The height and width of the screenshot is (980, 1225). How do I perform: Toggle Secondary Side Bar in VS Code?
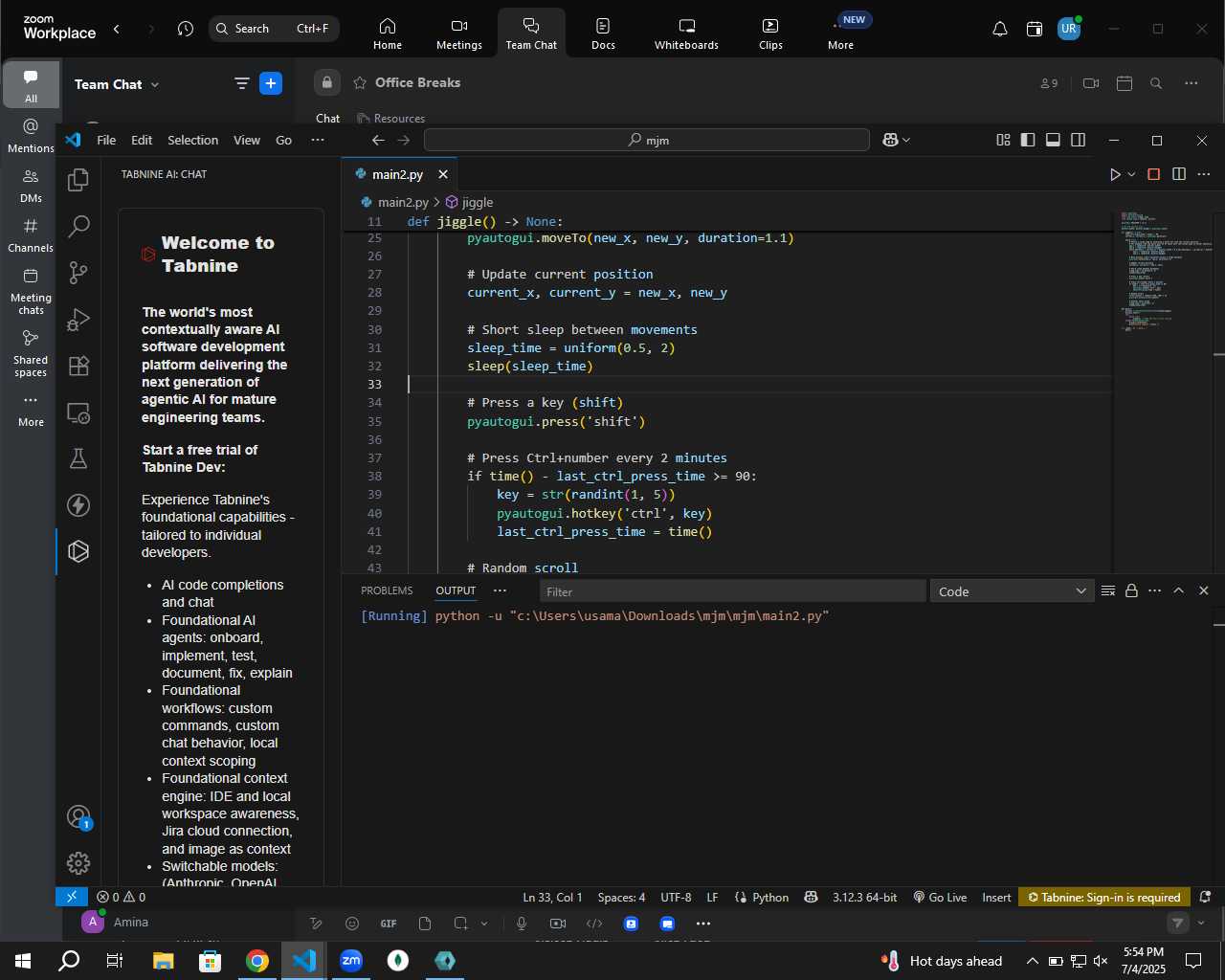pyautogui.click(x=1079, y=140)
